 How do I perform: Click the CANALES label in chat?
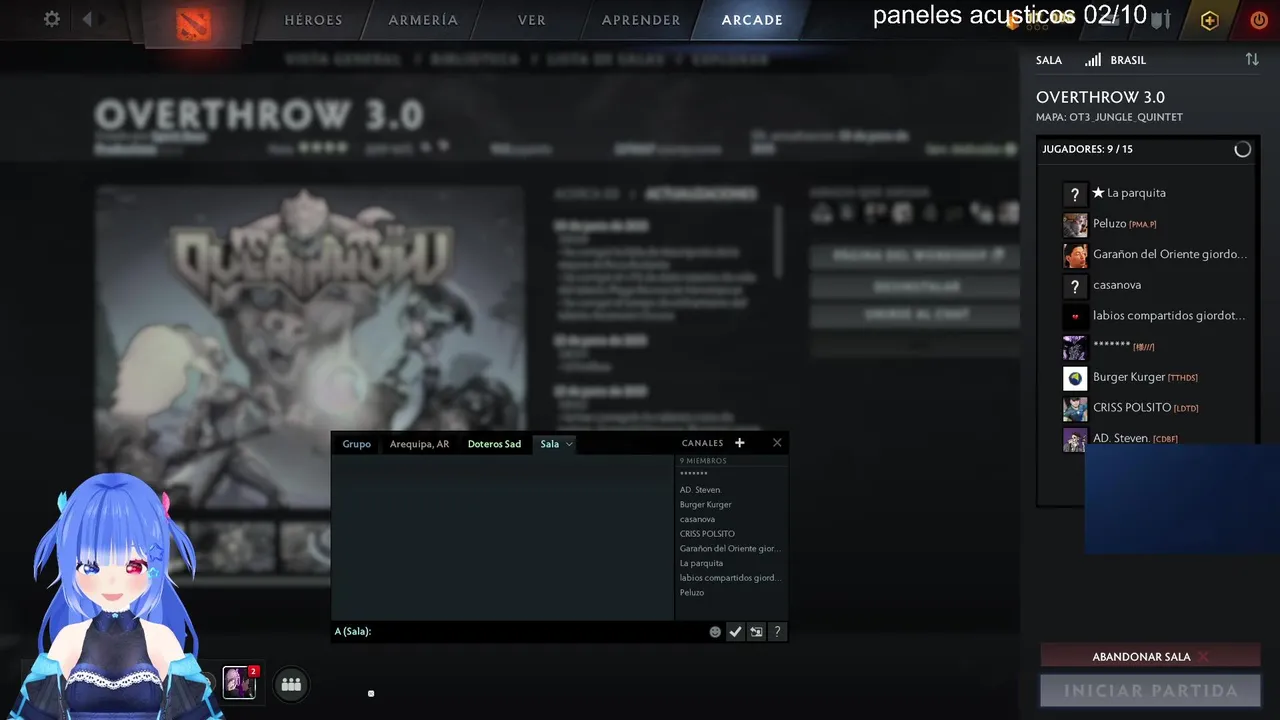(702, 443)
